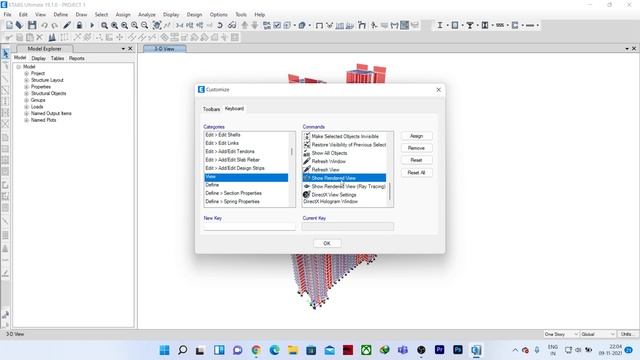Click the move up story arrow
The image size is (640, 360).
coord(244,25)
